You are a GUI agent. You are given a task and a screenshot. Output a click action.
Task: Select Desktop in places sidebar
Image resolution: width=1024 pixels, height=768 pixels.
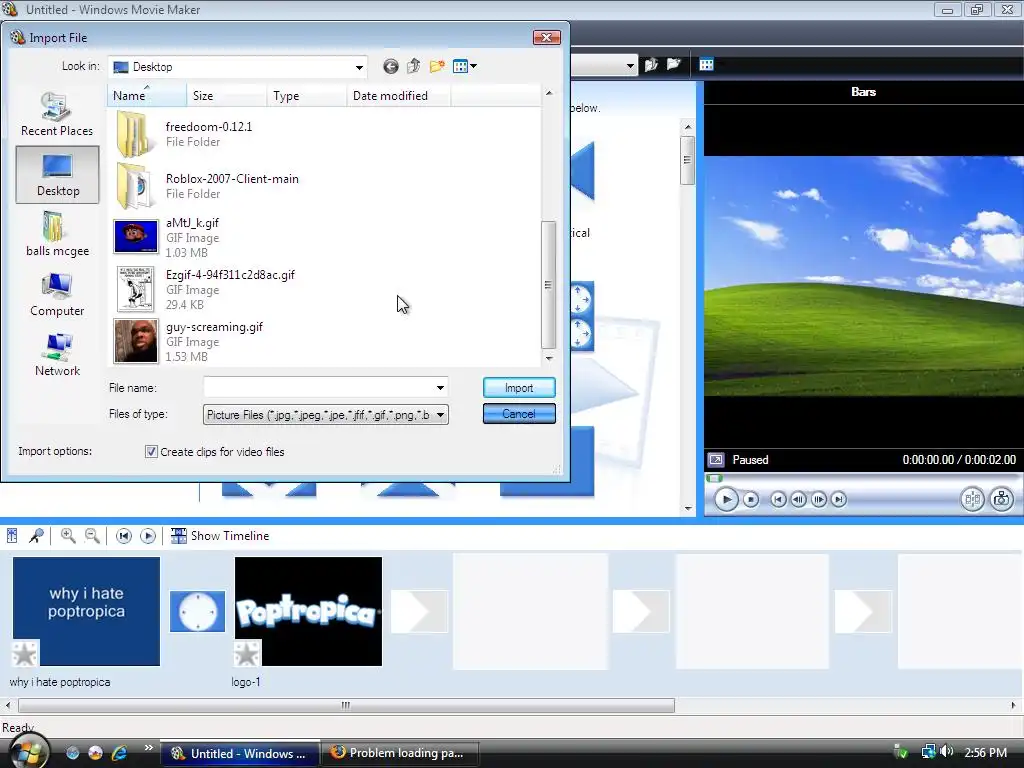coord(57,174)
